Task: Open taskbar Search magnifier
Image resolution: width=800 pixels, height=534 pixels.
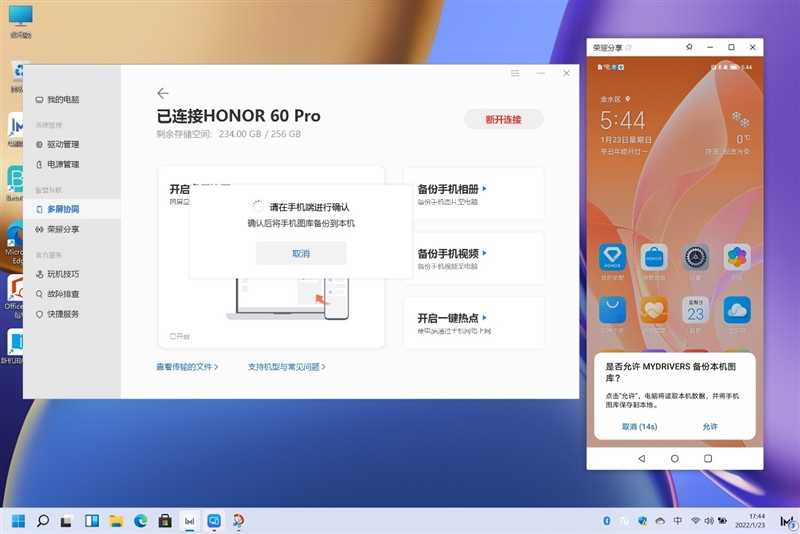Action: tap(43, 521)
